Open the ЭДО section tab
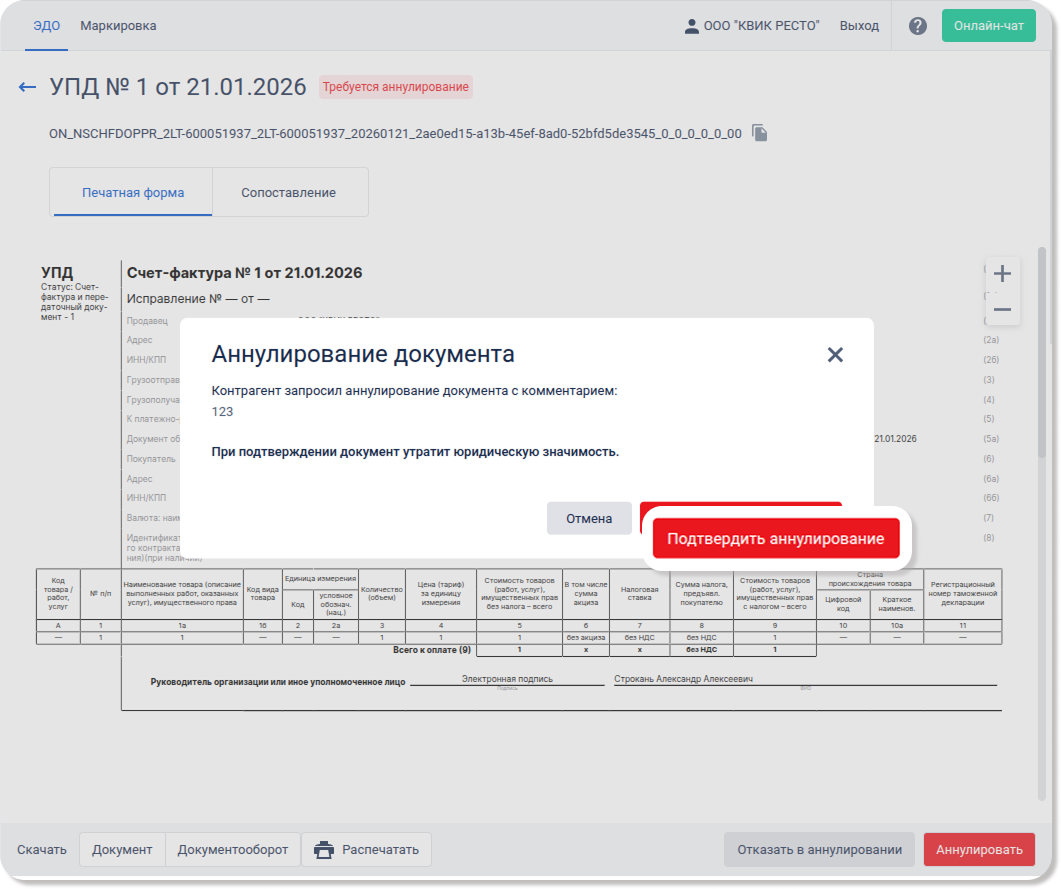 [47, 26]
